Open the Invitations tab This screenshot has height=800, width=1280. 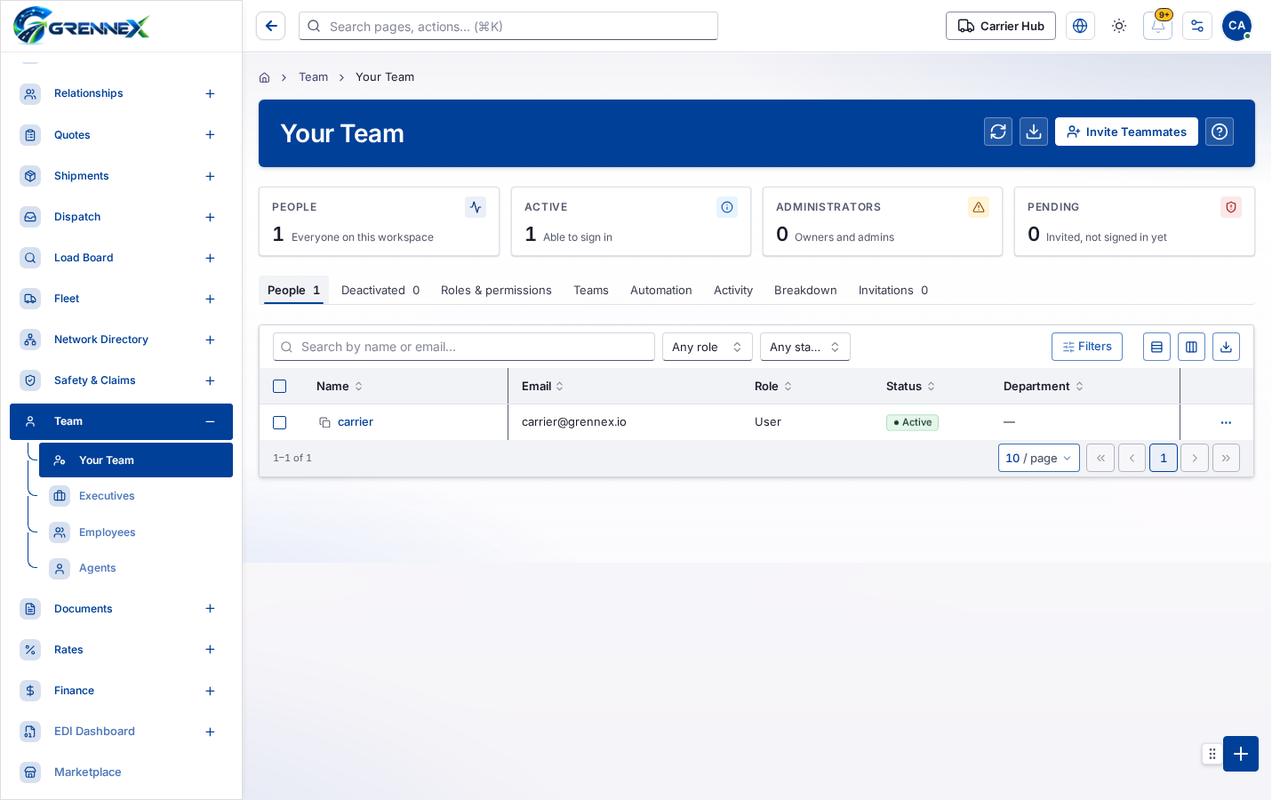[x=893, y=290]
